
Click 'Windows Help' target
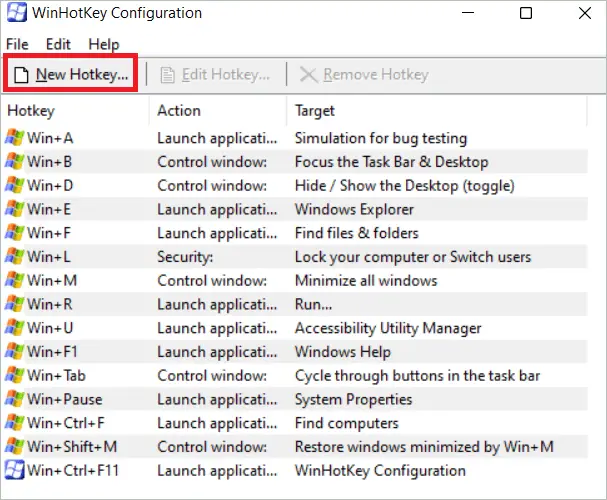[x=343, y=352]
